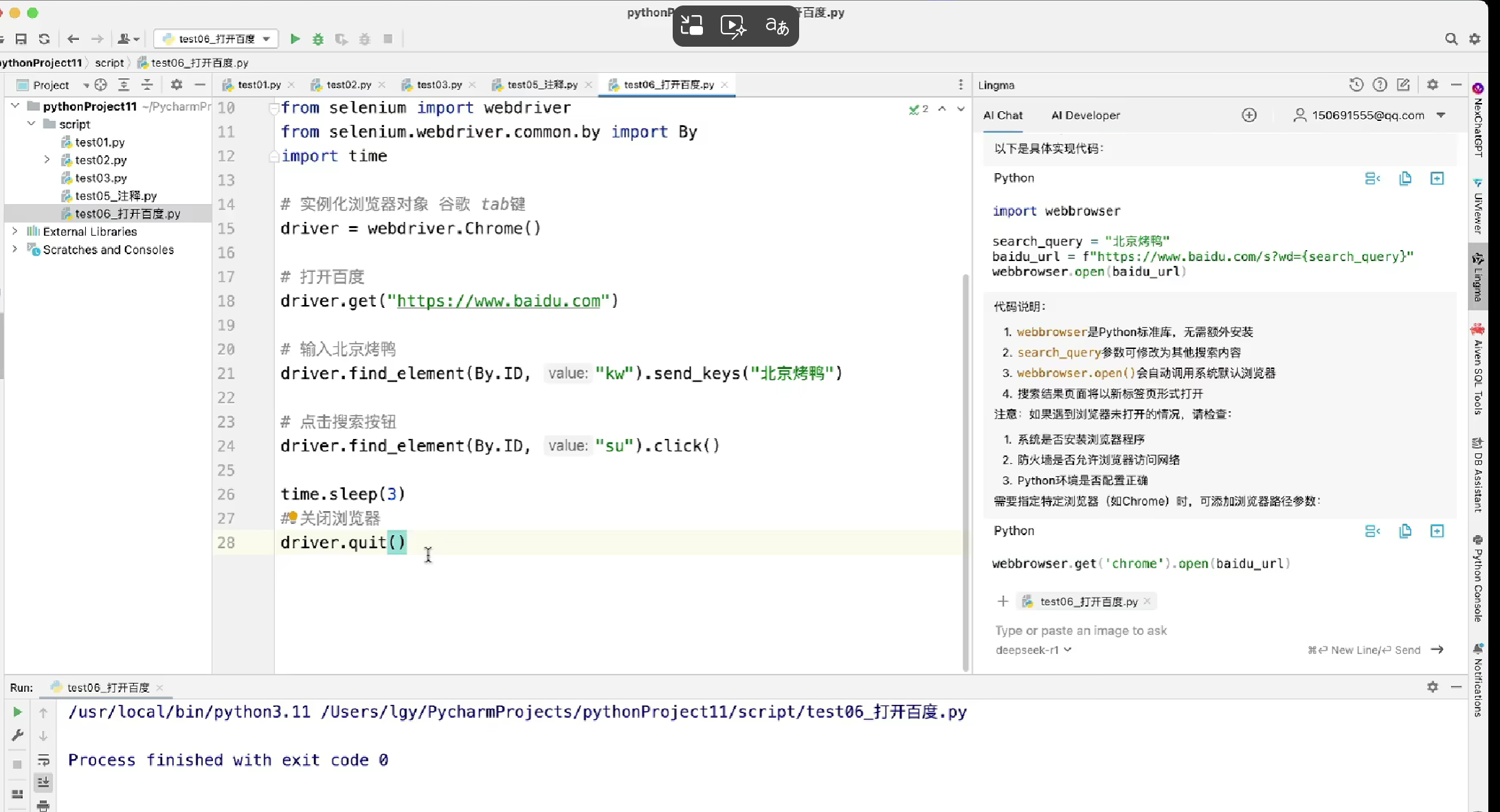Open Run panel wrench settings

pos(17,736)
